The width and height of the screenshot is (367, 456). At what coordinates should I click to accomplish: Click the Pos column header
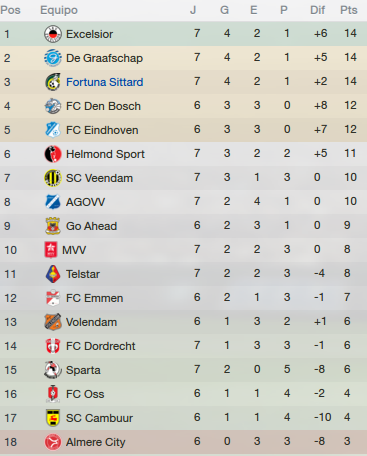pos(10,10)
